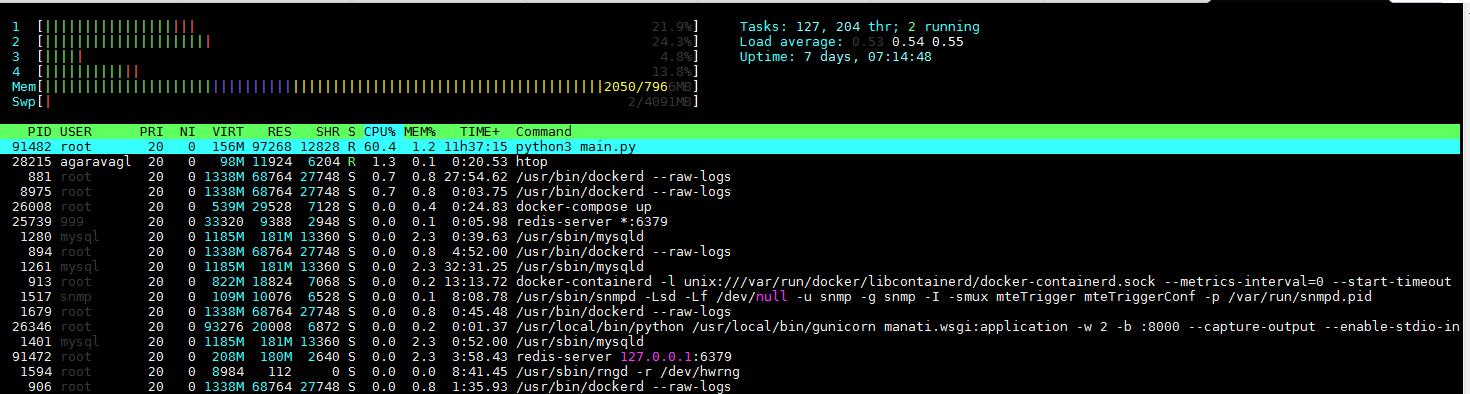This screenshot has width=1470, height=394.
Task: Sort by the VIRT column header
Action: pyautogui.click(x=228, y=132)
